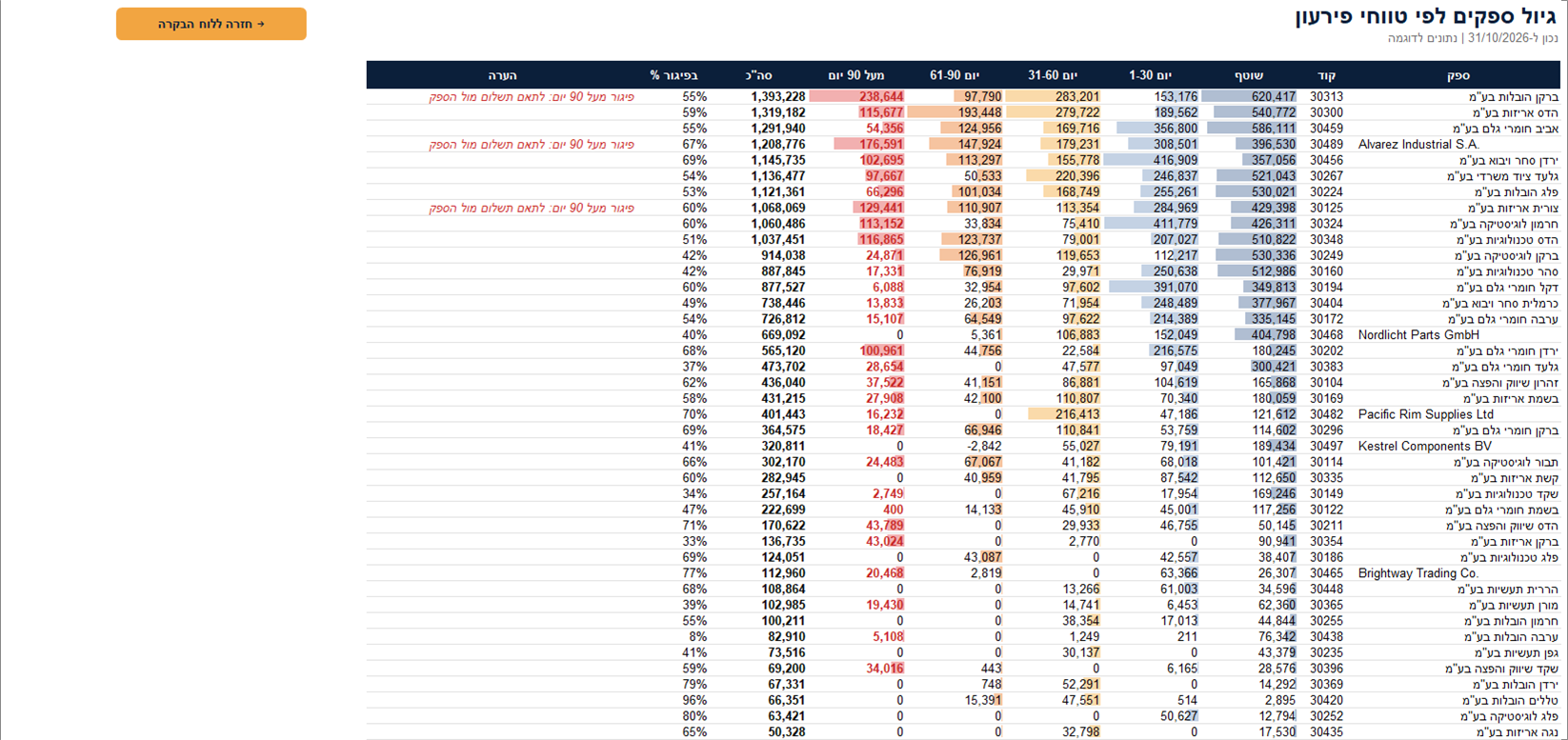Image resolution: width=1568 pixels, height=740 pixels.
Task: Click the 'מעל 90 יום' column header
Action: [856, 75]
